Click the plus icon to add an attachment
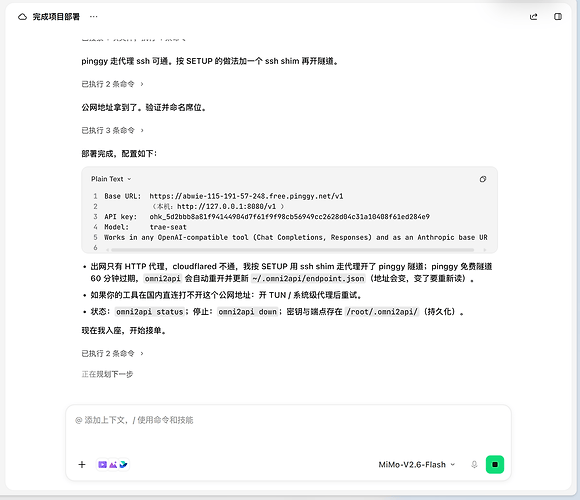 (x=82, y=464)
